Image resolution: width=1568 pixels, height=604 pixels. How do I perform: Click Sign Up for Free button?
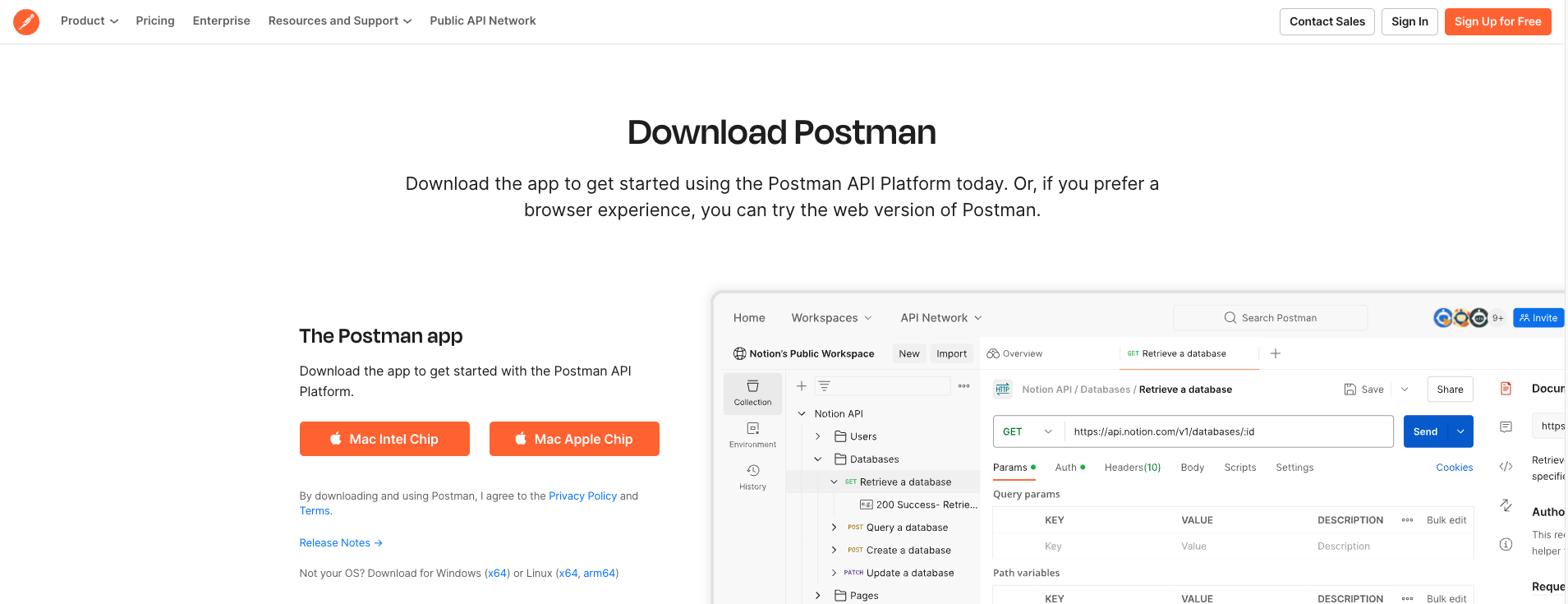(x=1498, y=21)
